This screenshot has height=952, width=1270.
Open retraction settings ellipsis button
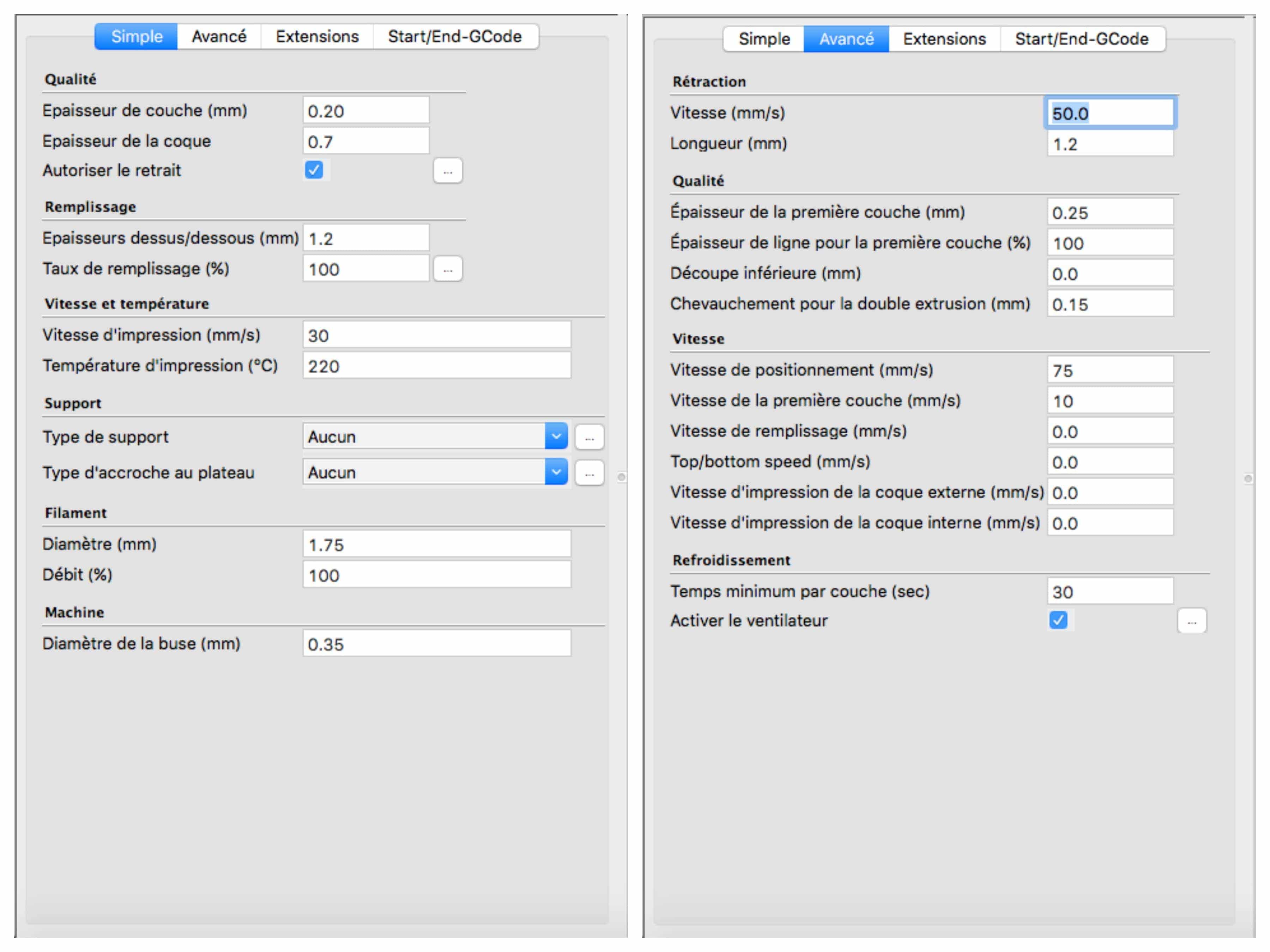pos(448,171)
